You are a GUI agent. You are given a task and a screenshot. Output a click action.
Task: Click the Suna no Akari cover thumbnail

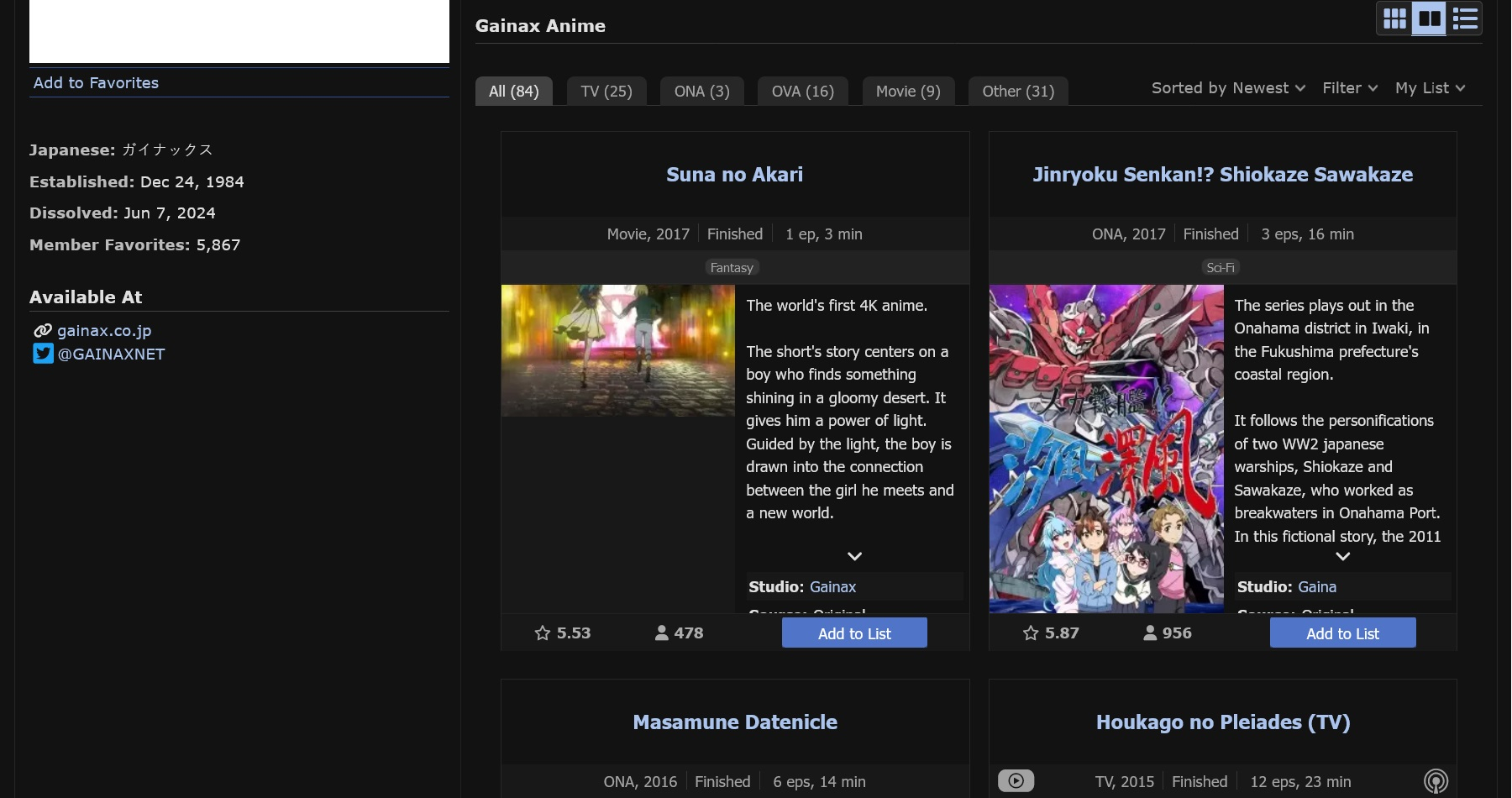click(x=618, y=350)
